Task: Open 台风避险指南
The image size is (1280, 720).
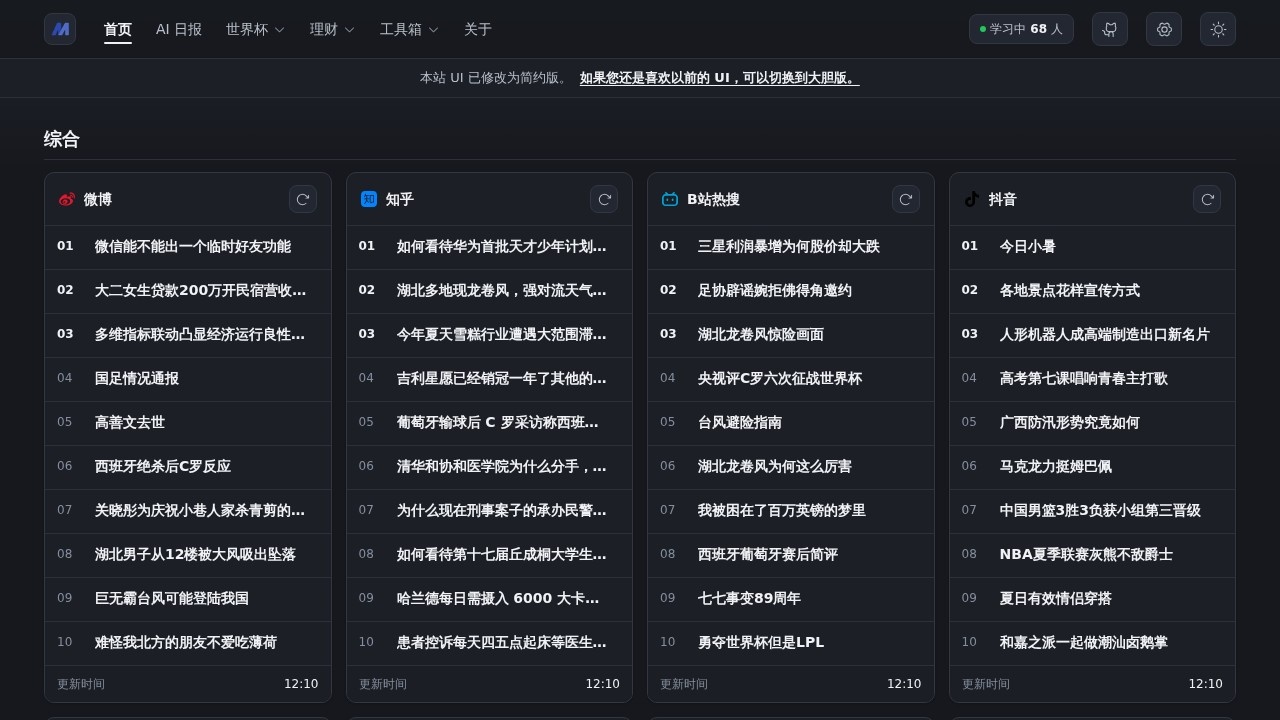Action: point(740,422)
